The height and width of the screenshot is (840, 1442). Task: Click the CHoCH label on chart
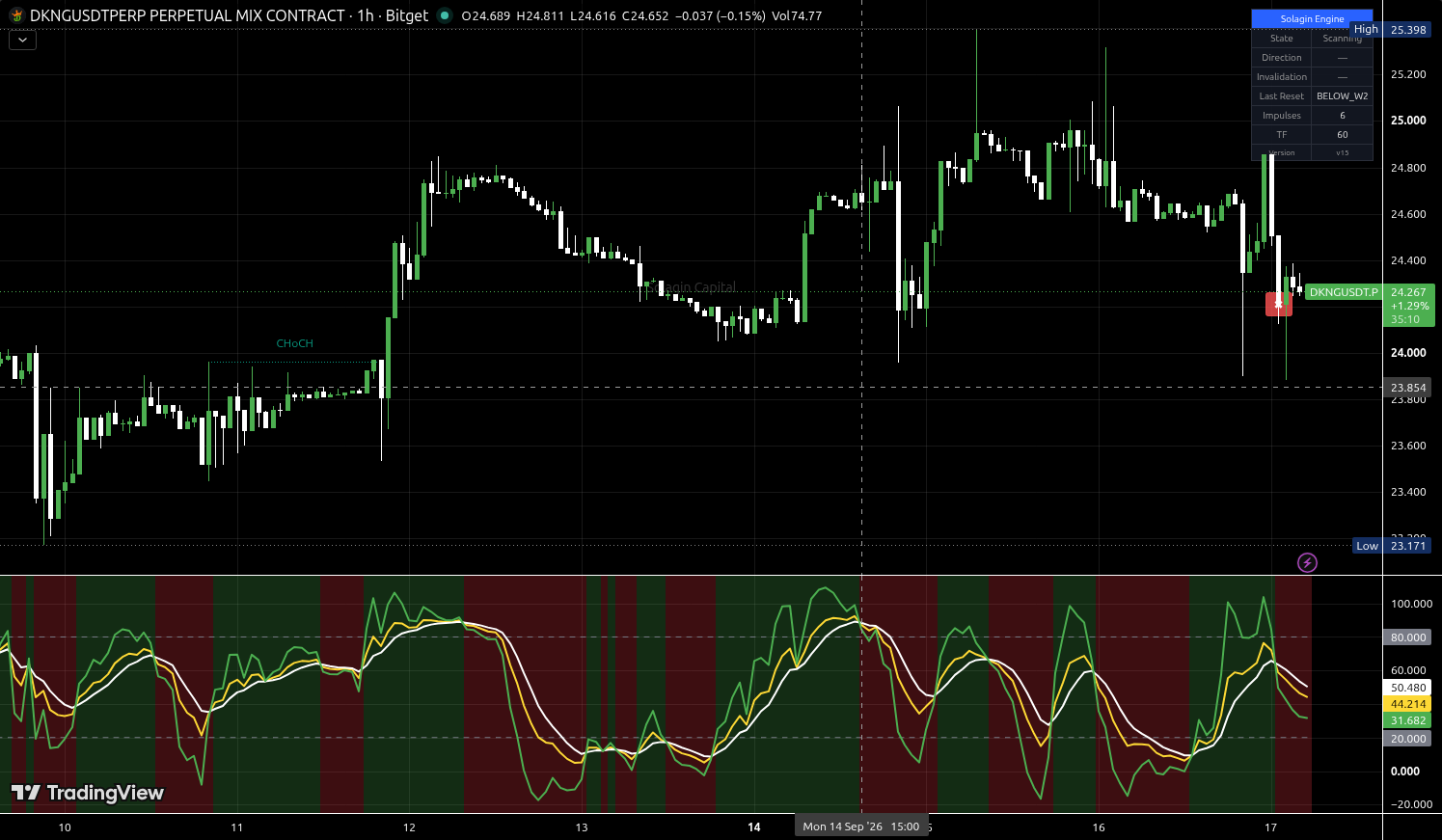294,343
